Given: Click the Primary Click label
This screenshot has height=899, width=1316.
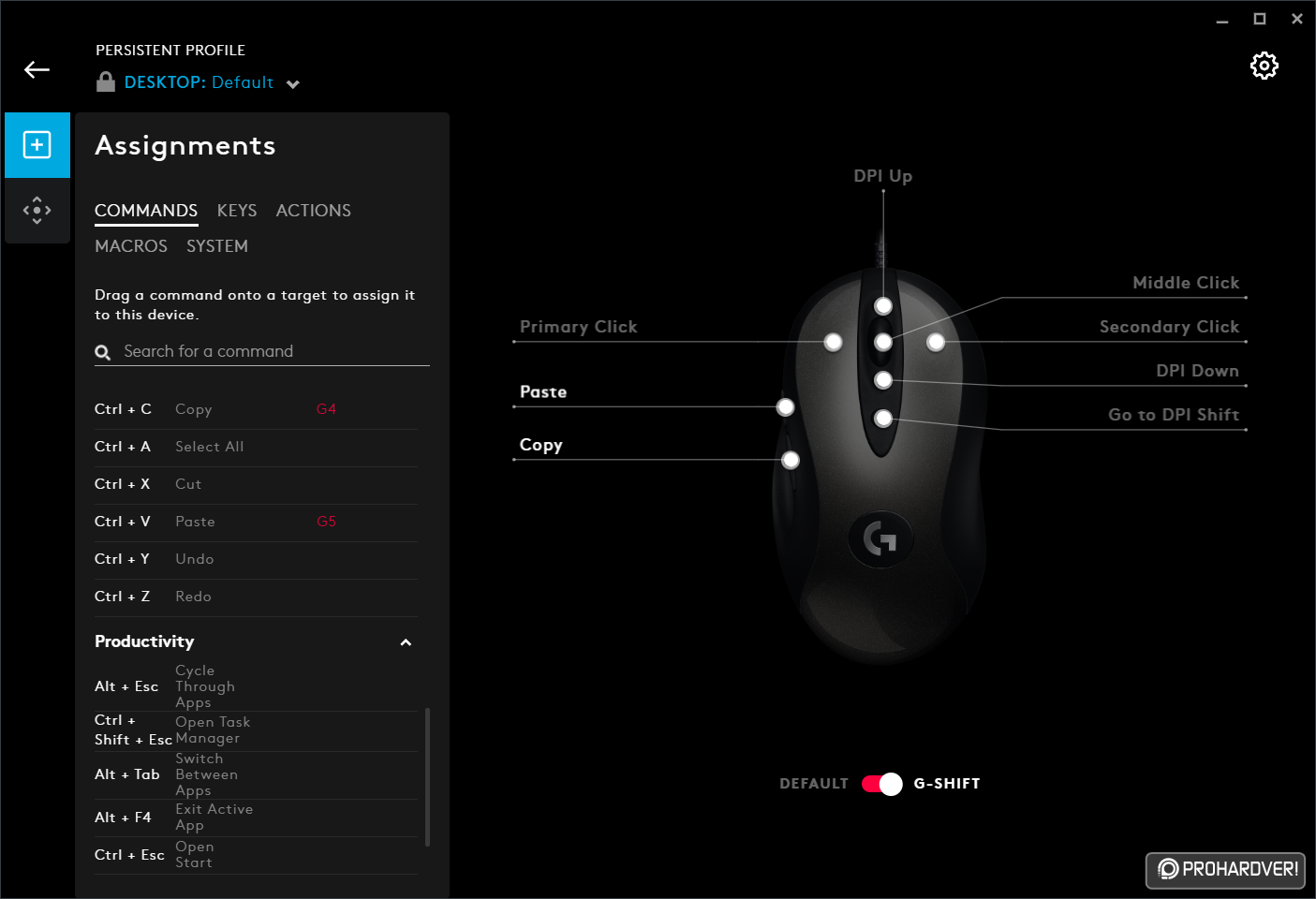Looking at the screenshot, I should click(x=579, y=327).
